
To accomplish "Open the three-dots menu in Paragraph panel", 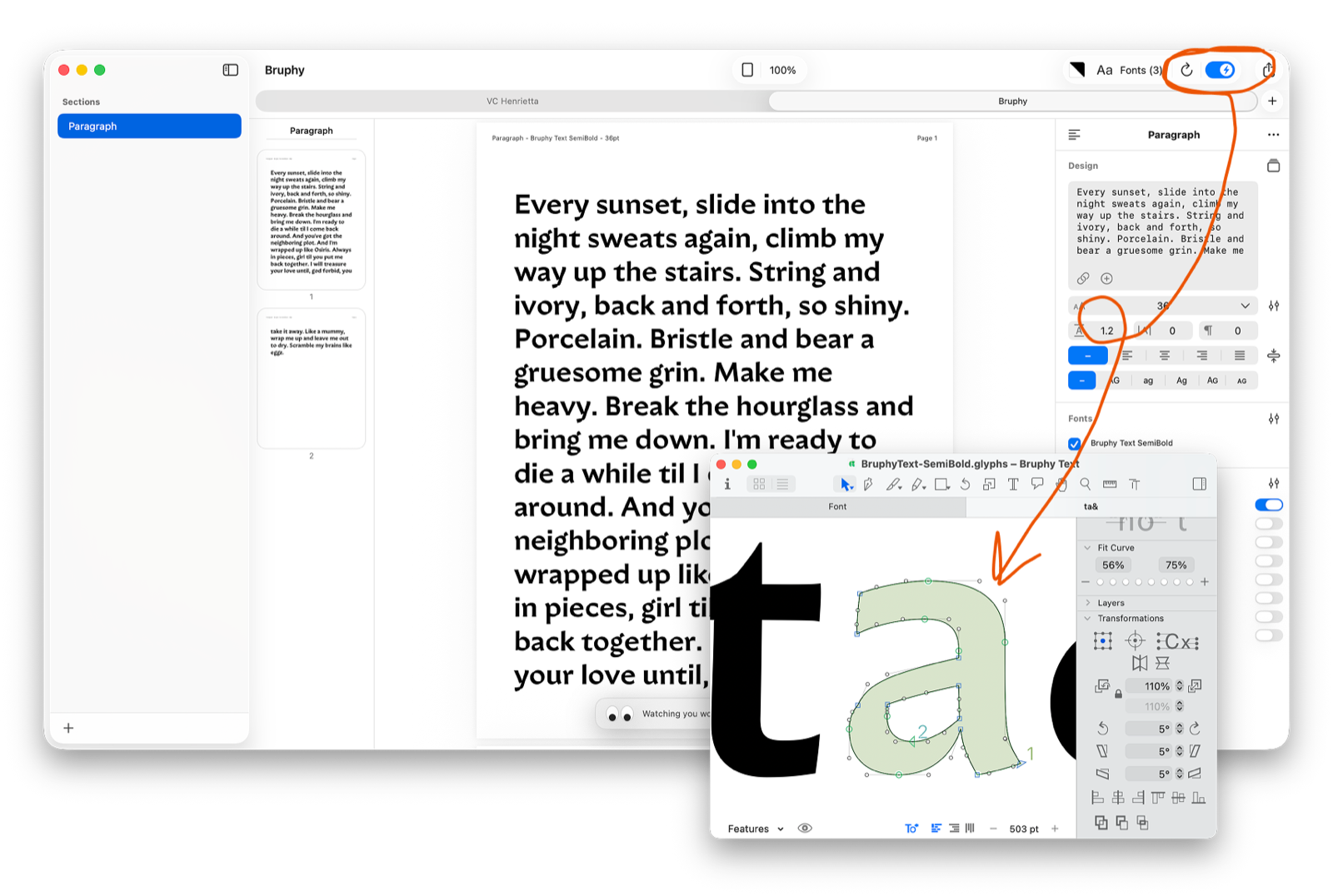I will [x=1273, y=135].
